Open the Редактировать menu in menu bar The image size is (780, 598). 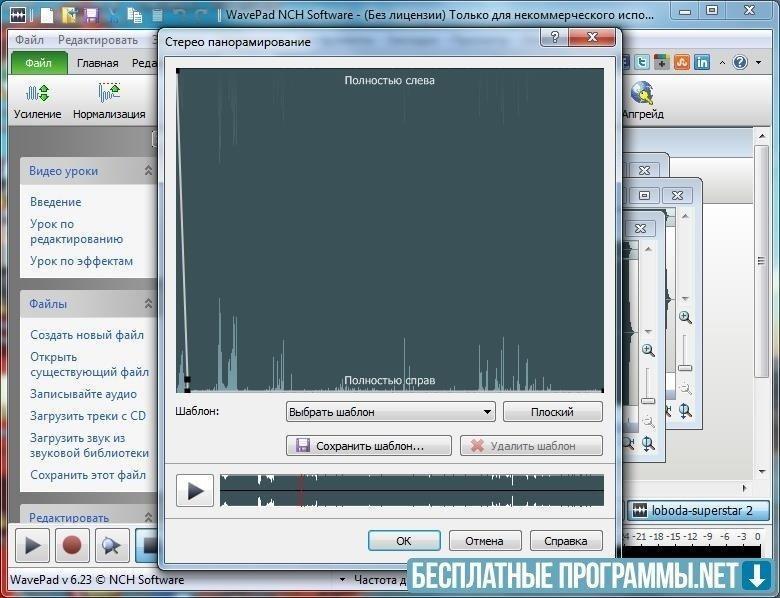tap(98, 40)
